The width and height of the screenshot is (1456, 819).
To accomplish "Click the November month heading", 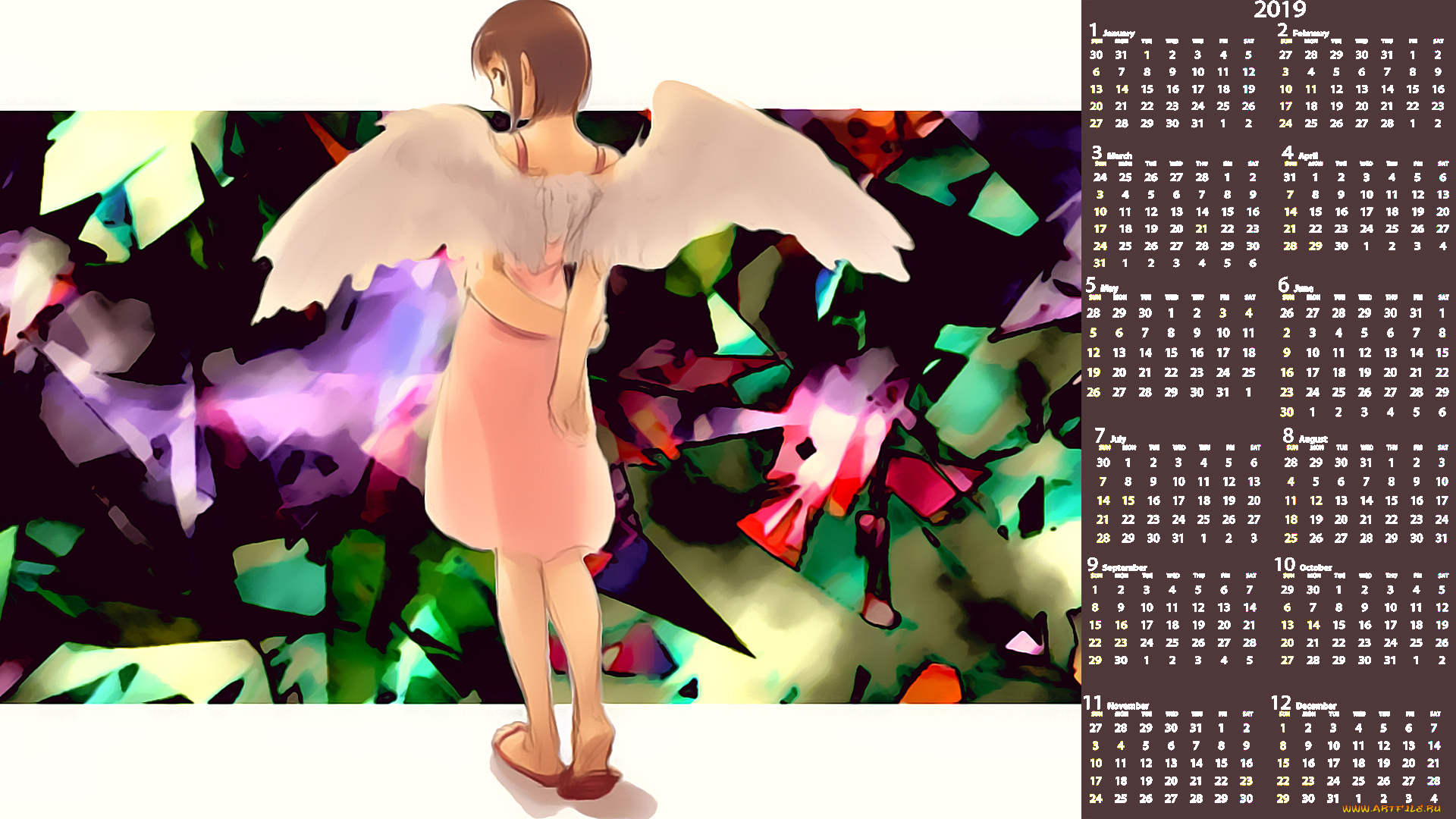I will click(1127, 705).
